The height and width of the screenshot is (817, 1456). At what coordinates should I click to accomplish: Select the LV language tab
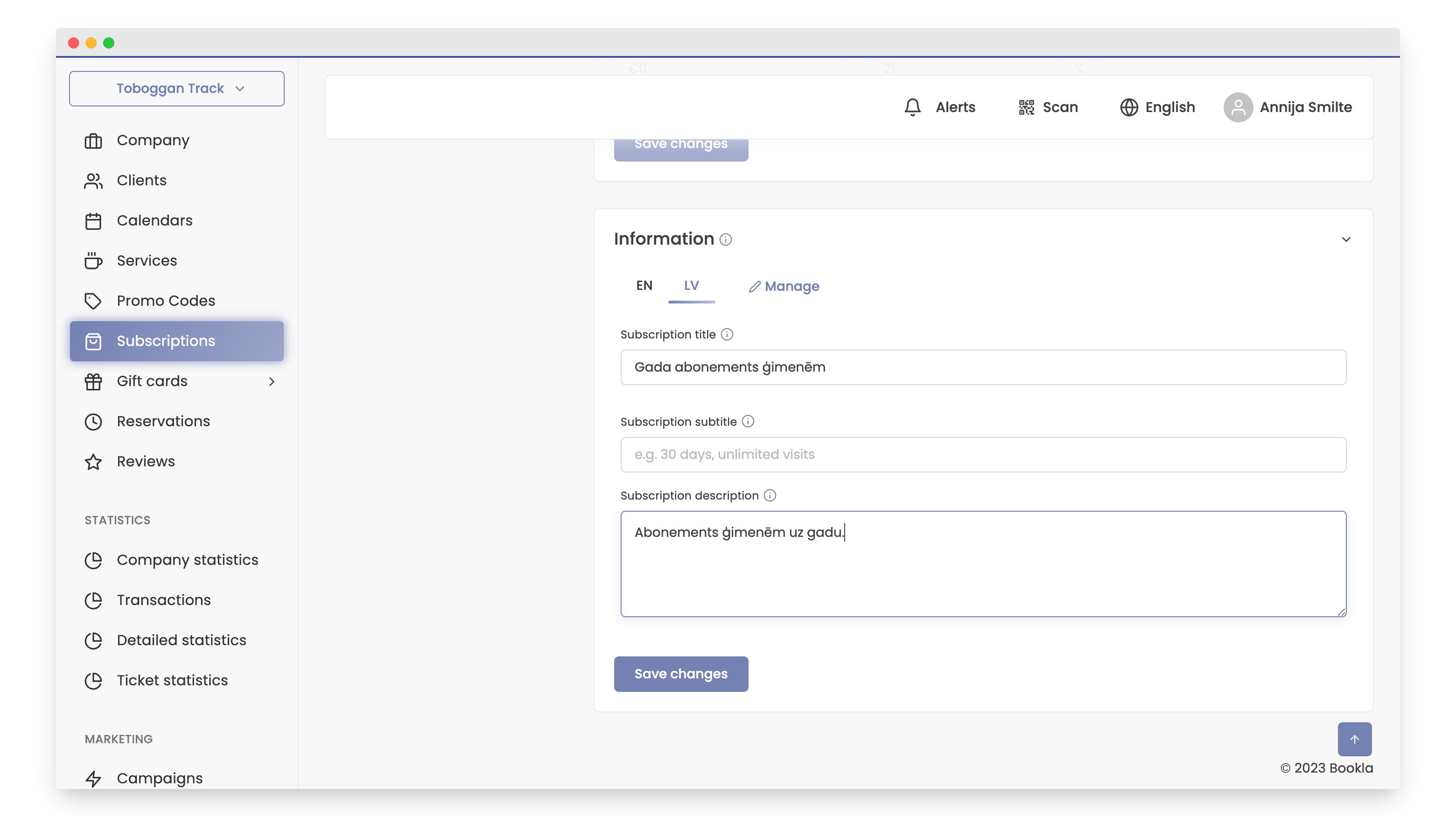pyautogui.click(x=691, y=286)
